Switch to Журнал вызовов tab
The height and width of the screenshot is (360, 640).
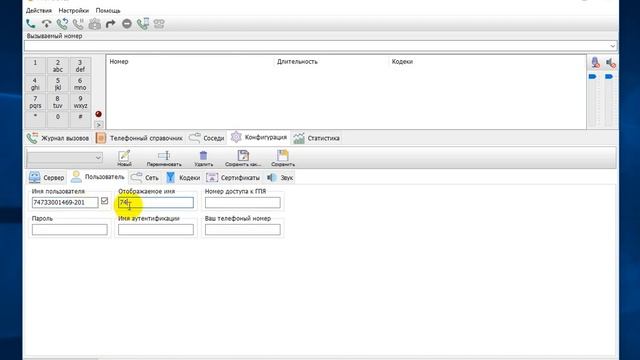[58, 138]
